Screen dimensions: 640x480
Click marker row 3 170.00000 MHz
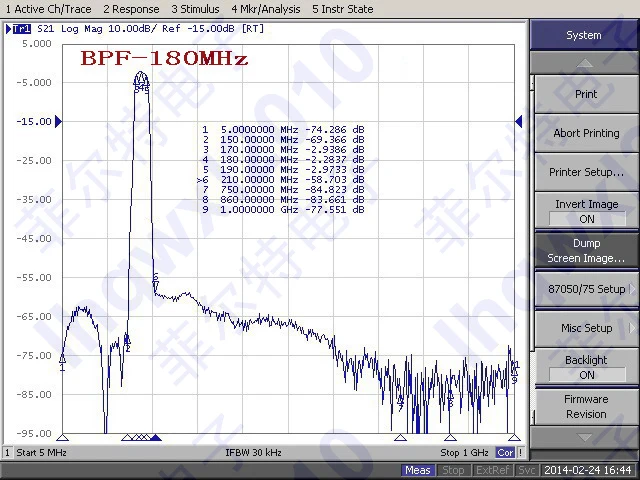(x=283, y=150)
